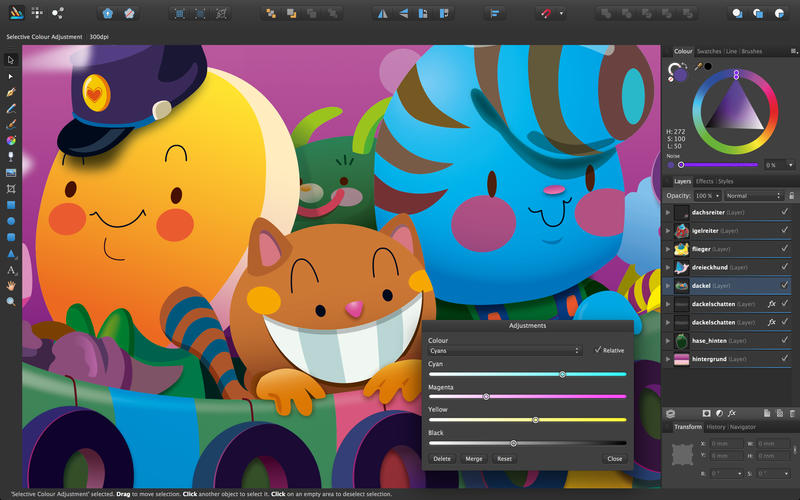Choose the Crop tool
This screenshot has height=500, width=800.
point(11,189)
